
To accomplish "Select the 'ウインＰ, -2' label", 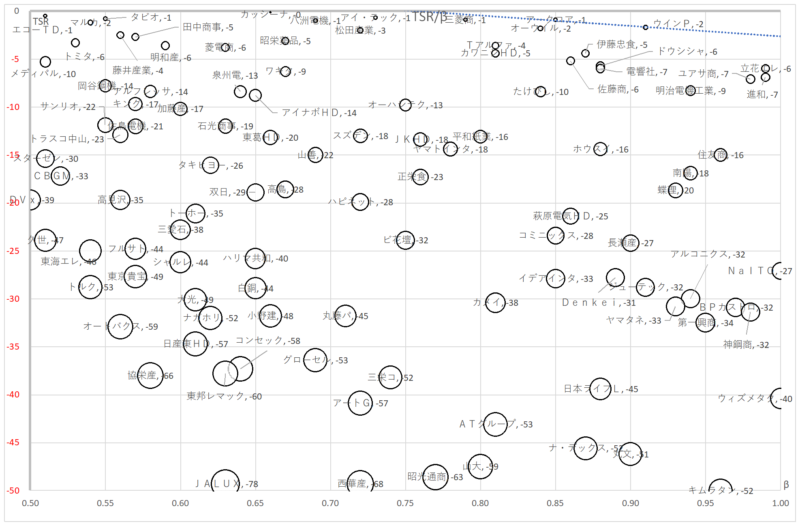I will point(678,24).
